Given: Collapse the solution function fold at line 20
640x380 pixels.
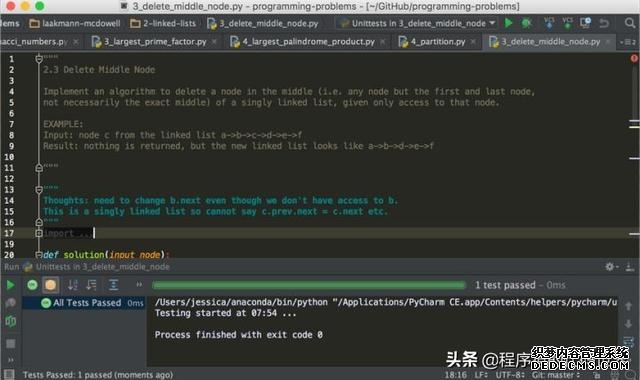Looking at the screenshot, I should 39,255.
